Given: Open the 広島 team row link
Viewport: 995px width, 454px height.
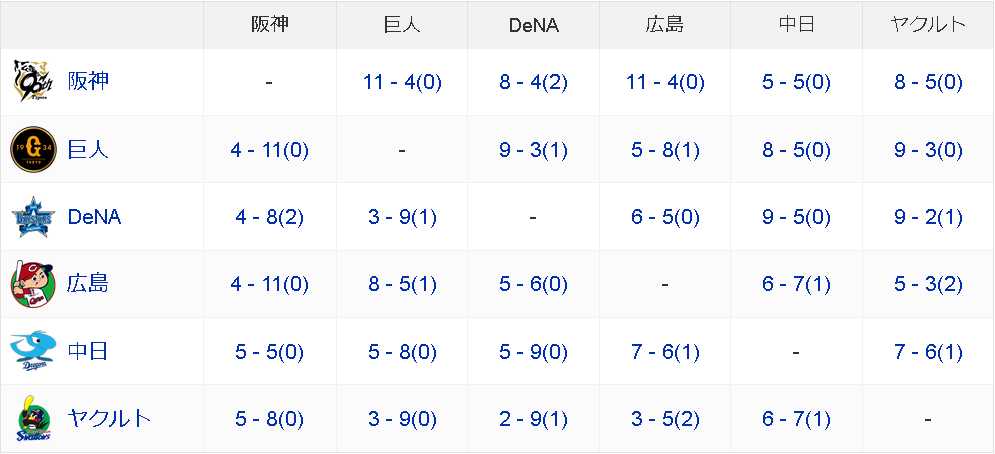Looking at the screenshot, I should point(88,284).
